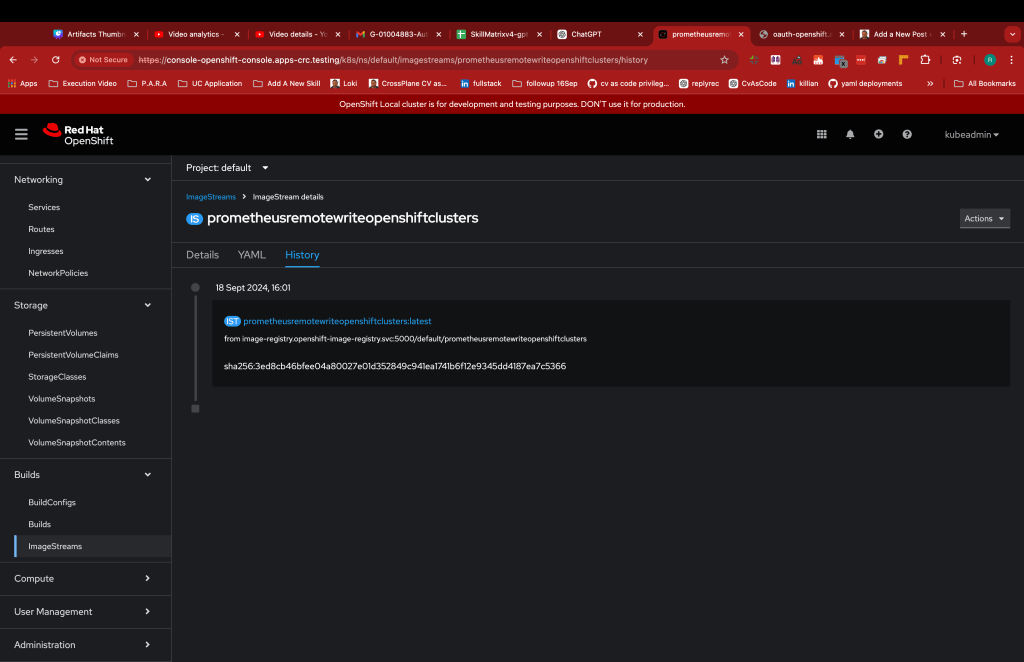Open a new browser tab
The image size is (1024, 662).
click(964, 34)
